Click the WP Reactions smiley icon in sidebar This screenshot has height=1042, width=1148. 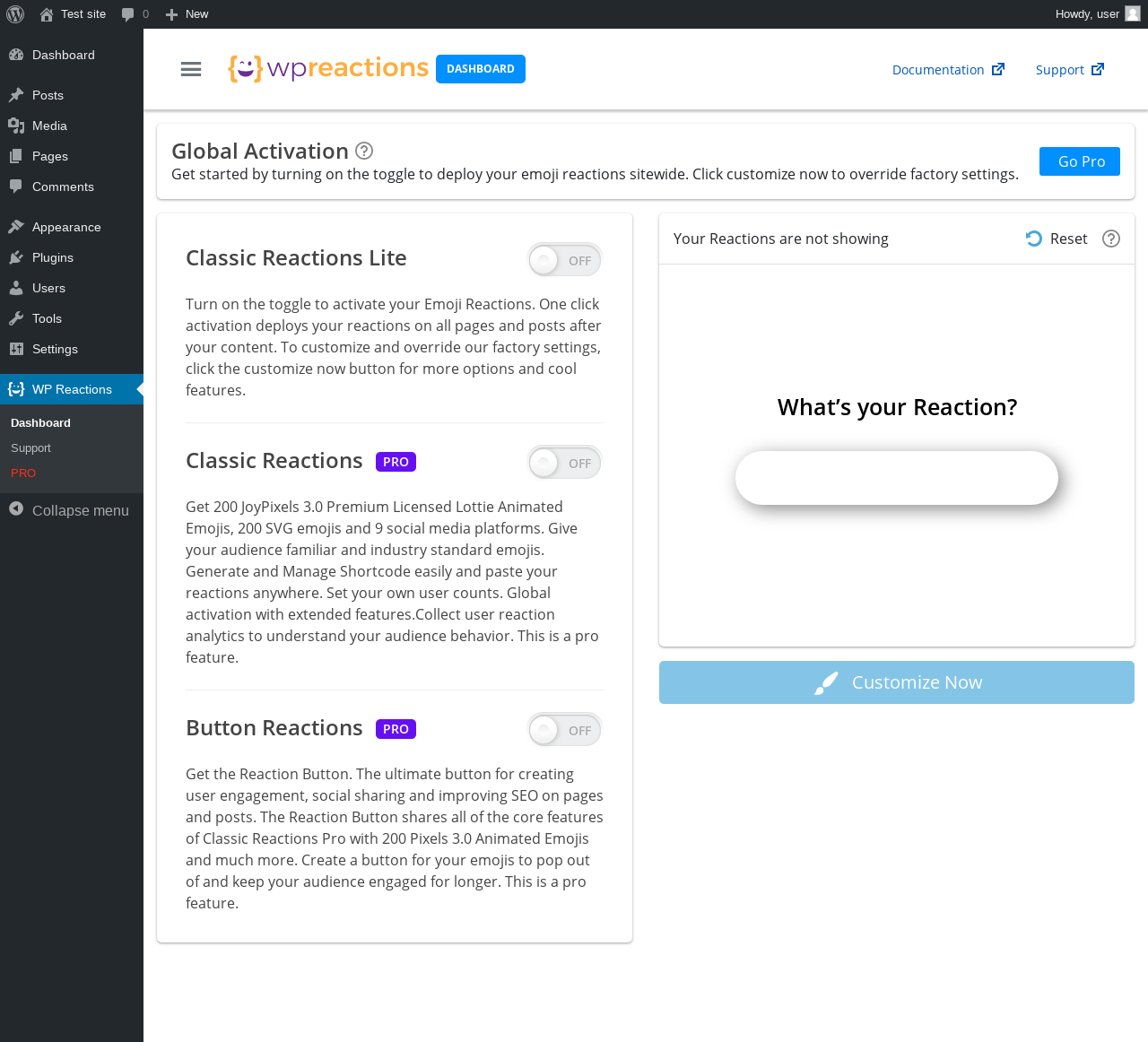click(16, 389)
